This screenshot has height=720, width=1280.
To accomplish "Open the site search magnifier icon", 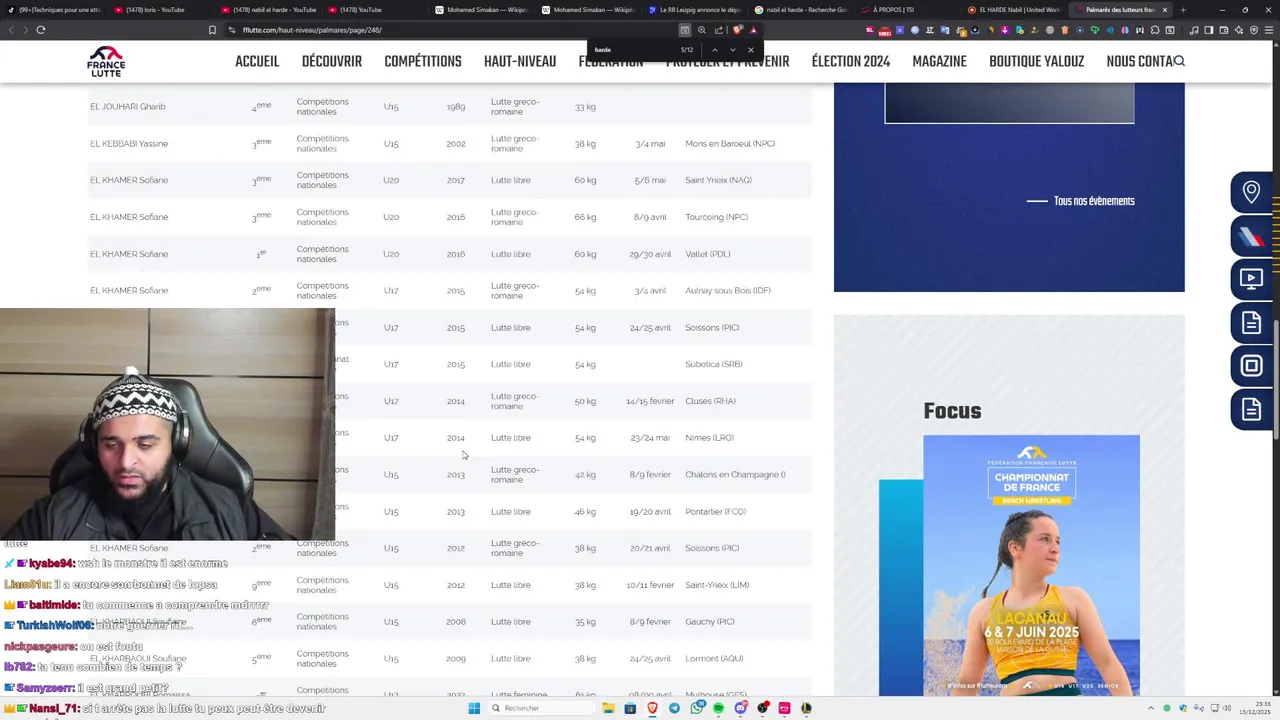I will tap(1179, 61).
